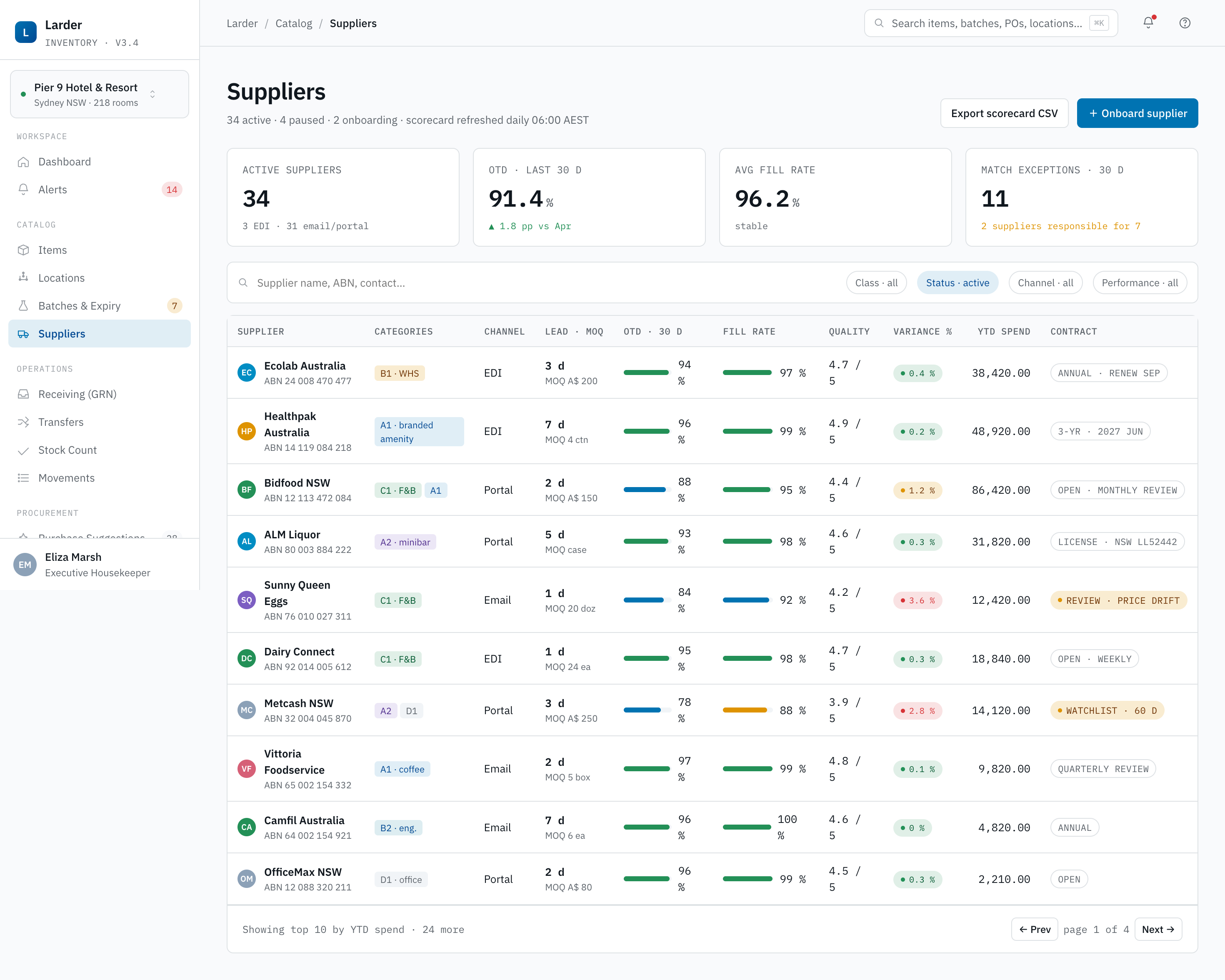Click Export scorecard CSV button

tap(1004, 113)
